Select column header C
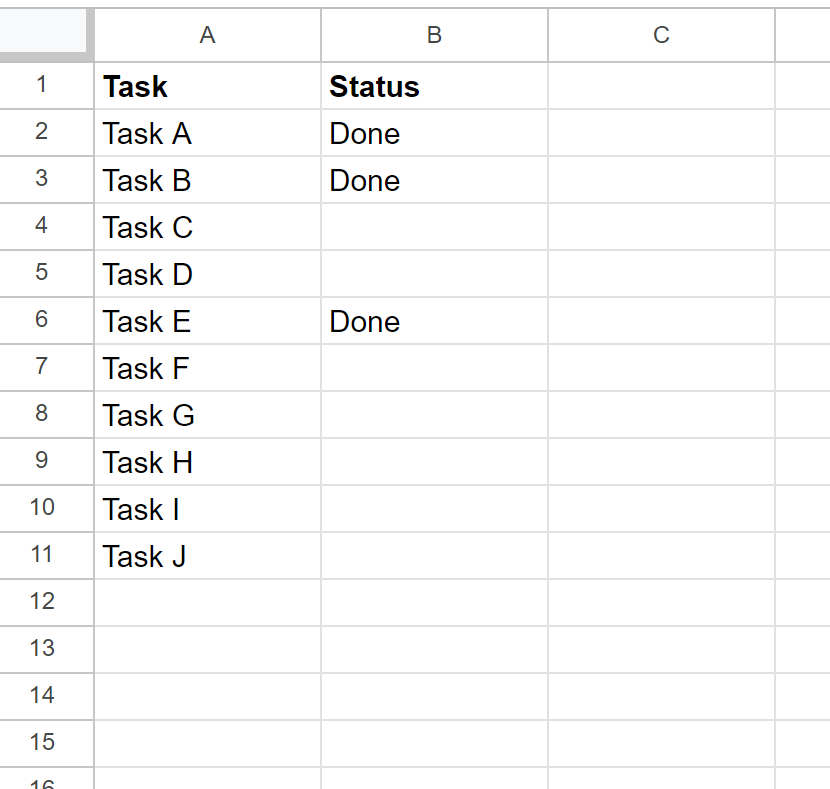830x789 pixels. [x=660, y=35]
